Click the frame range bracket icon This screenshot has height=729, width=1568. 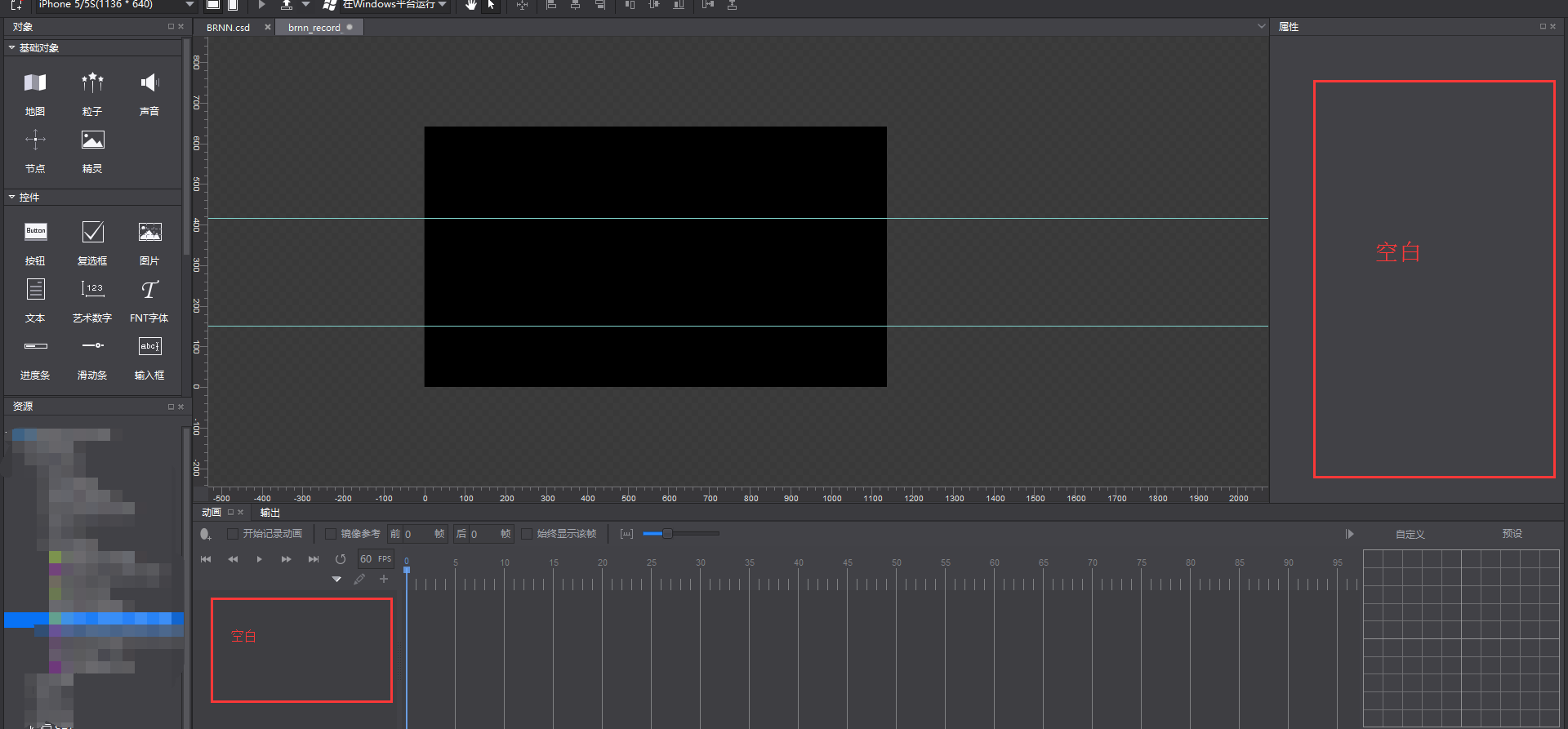point(626,534)
